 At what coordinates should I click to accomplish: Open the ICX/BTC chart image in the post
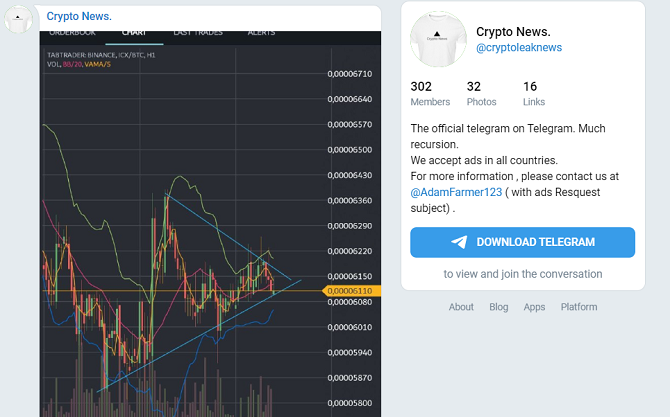coord(210,224)
